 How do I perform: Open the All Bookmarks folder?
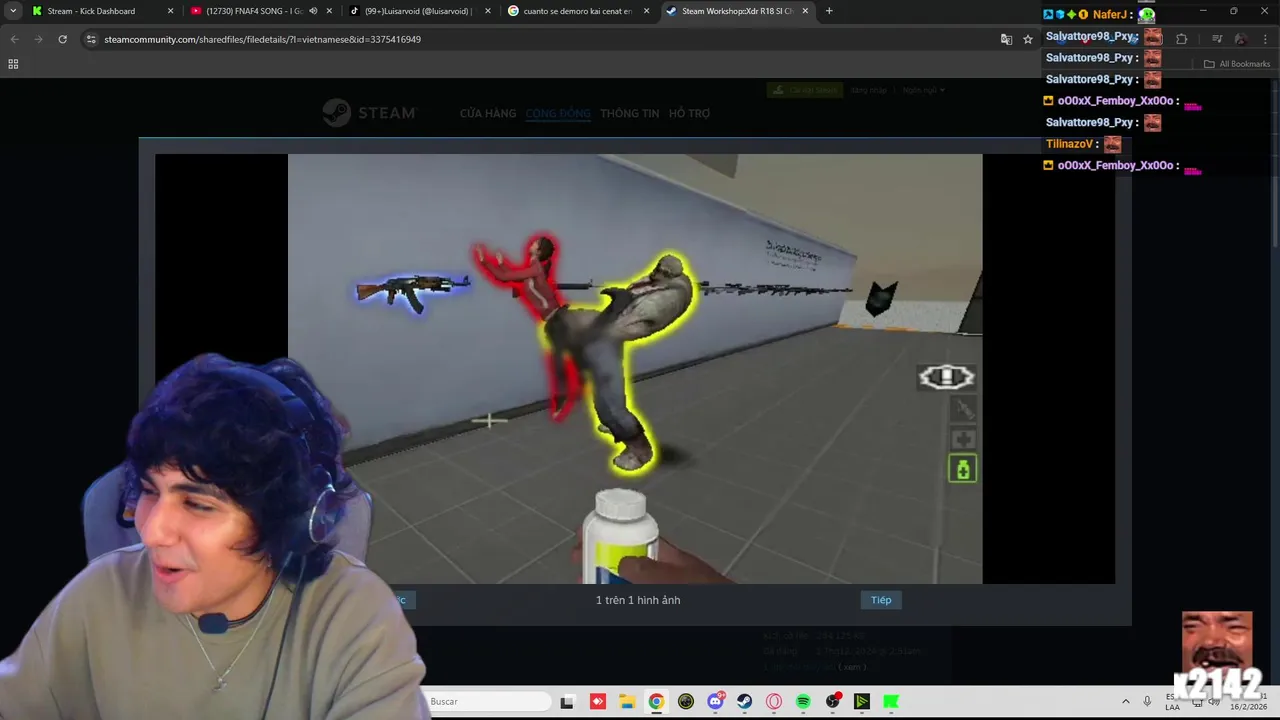tap(1237, 64)
